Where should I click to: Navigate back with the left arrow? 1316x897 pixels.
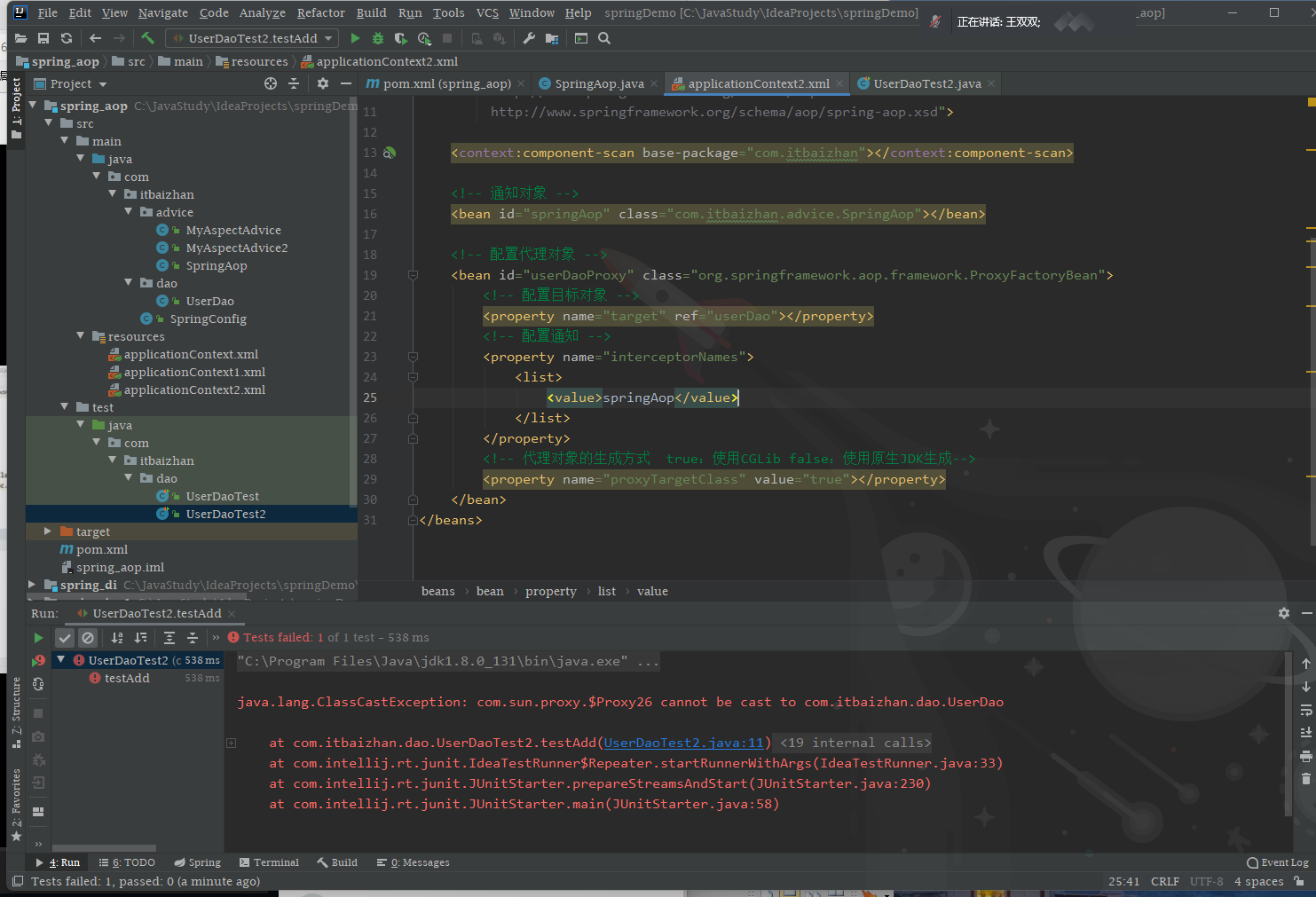click(95, 38)
